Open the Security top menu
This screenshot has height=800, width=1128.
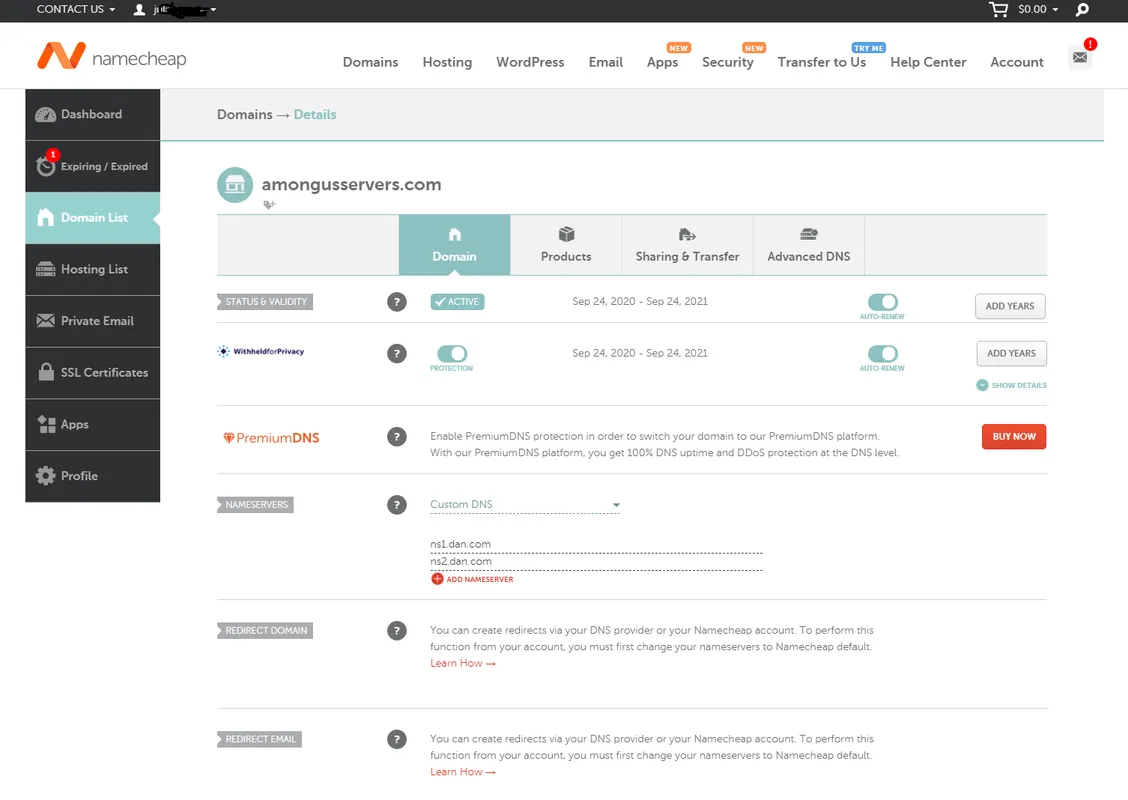[x=728, y=63]
